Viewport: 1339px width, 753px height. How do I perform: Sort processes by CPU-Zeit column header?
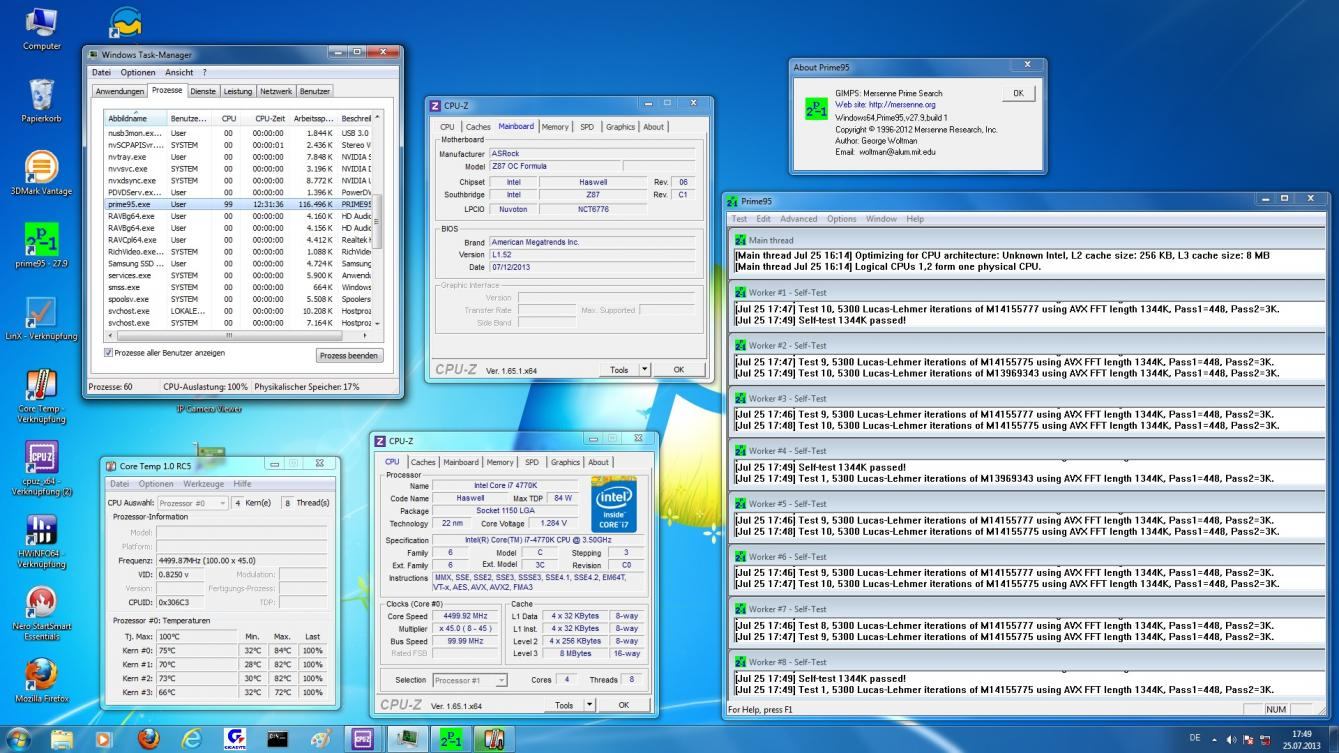[268, 119]
